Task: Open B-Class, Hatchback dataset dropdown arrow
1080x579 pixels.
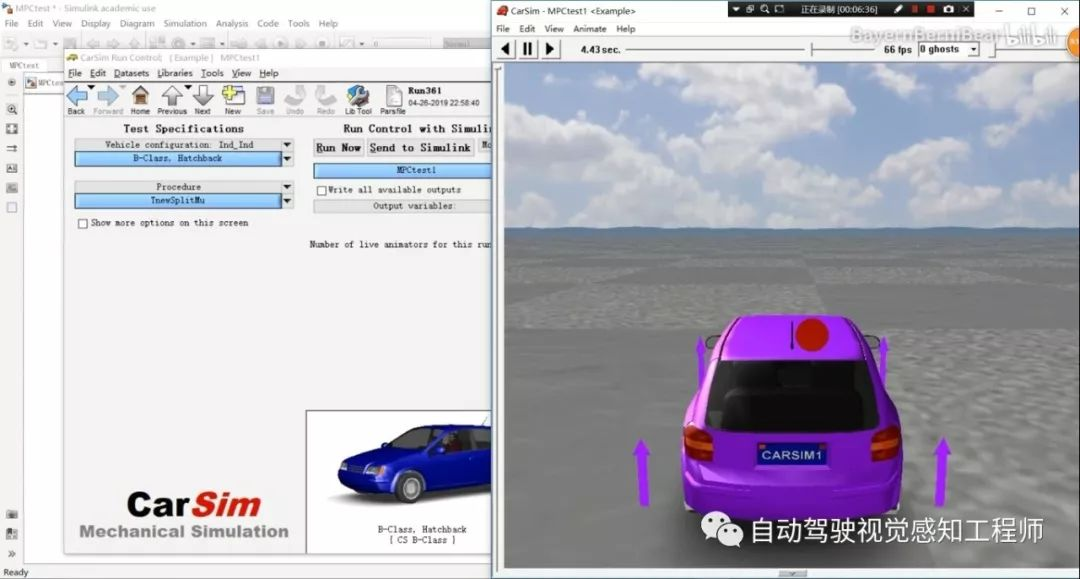Action: (287, 159)
